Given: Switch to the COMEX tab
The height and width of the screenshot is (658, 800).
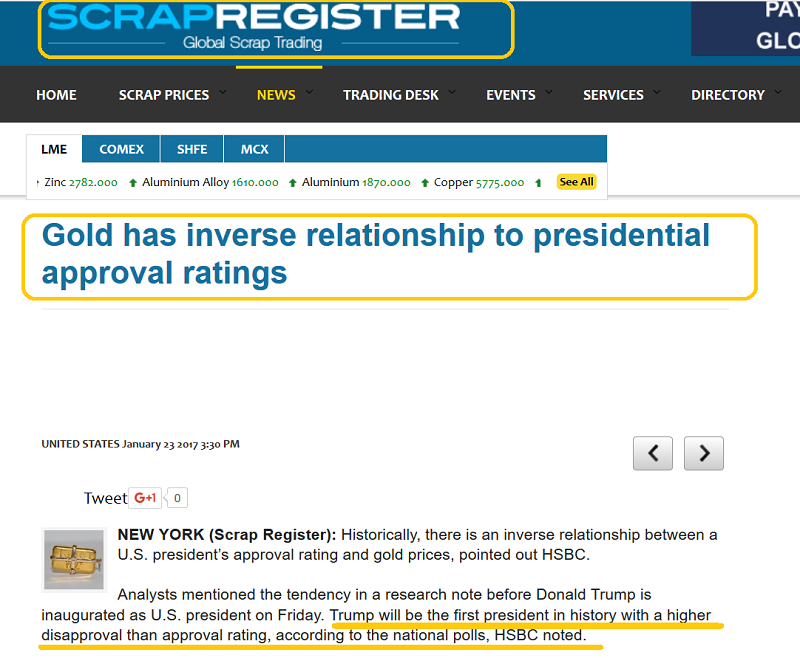Looking at the screenshot, I should (x=121, y=149).
